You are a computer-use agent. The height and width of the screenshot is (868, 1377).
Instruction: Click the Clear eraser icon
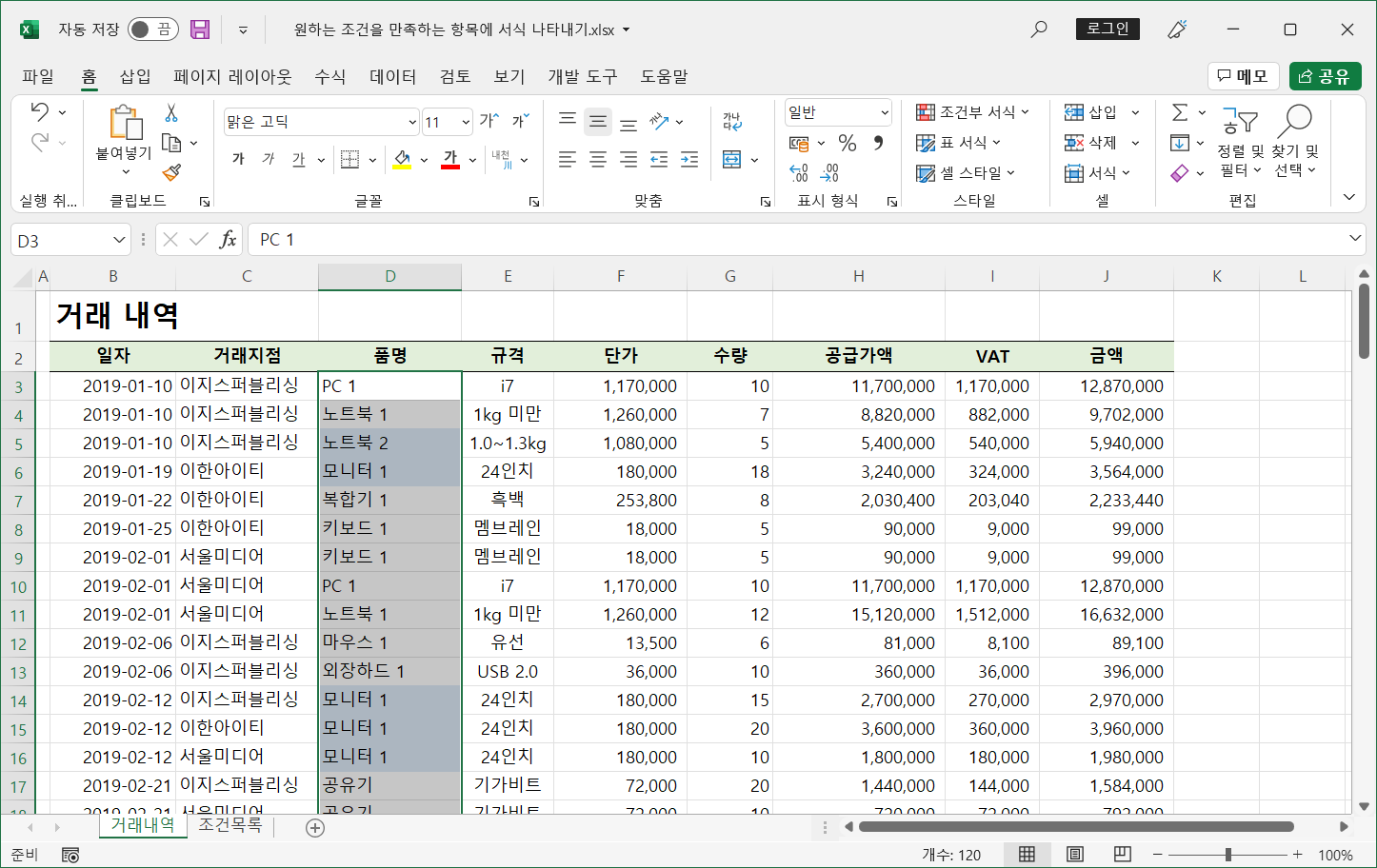point(1180,173)
